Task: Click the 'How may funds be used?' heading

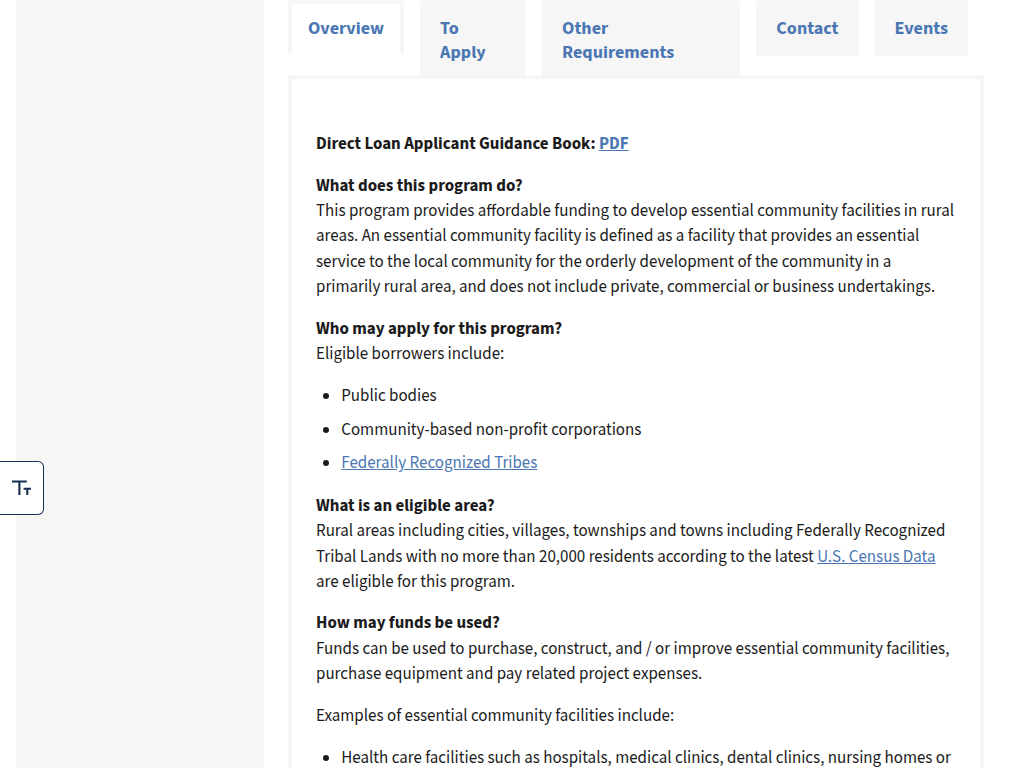Action: click(x=408, y=622)
